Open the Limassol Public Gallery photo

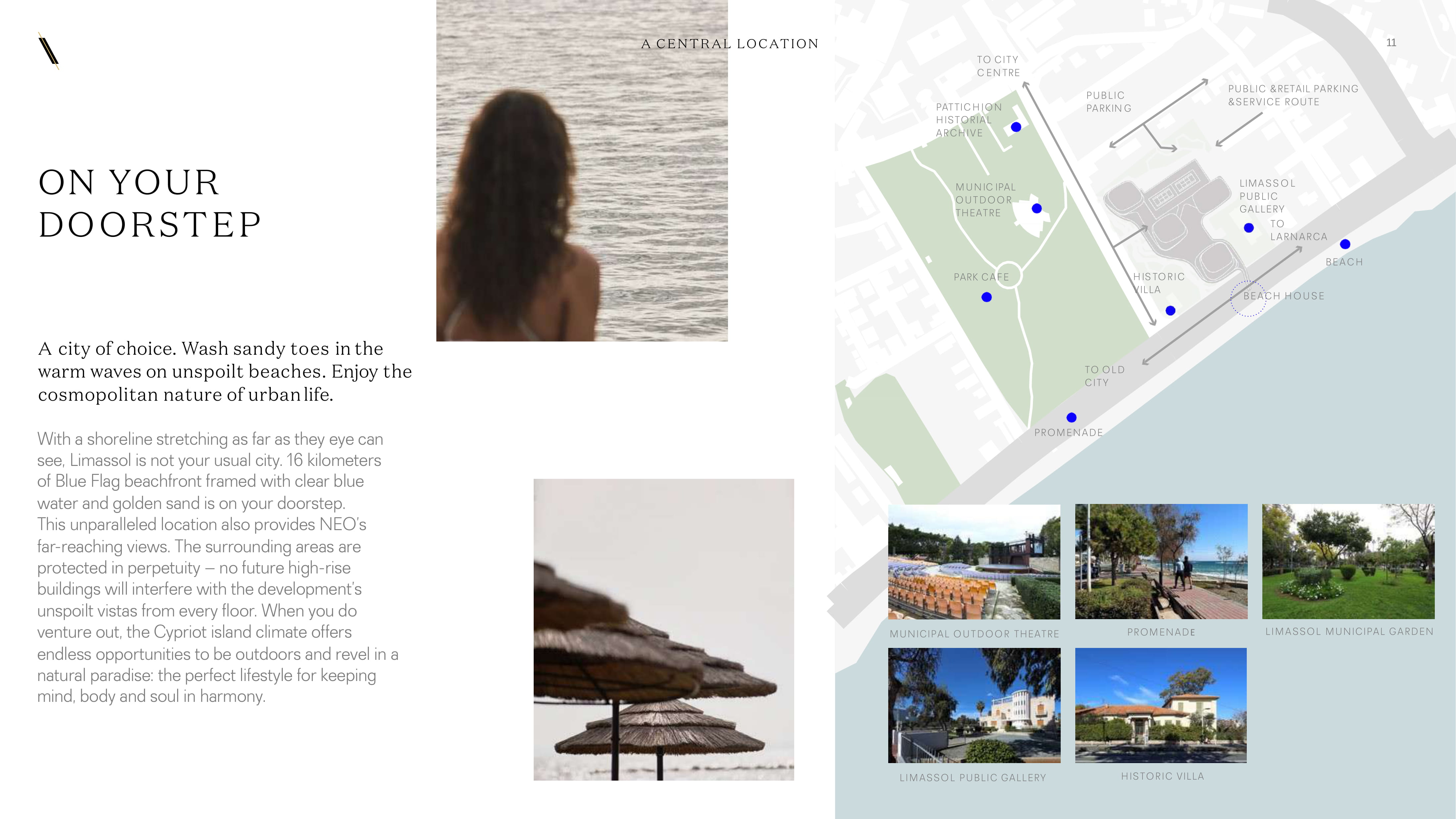[974, 705]
